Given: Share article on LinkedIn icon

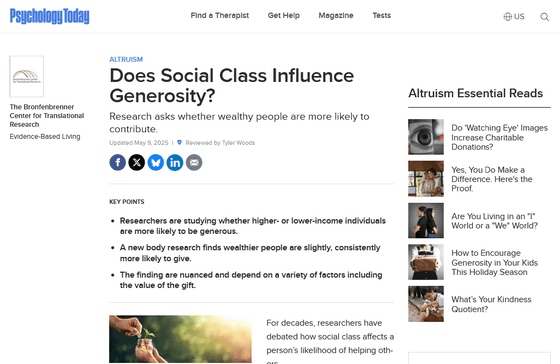Looking at the screenshot, I should [x=175, y=163].
